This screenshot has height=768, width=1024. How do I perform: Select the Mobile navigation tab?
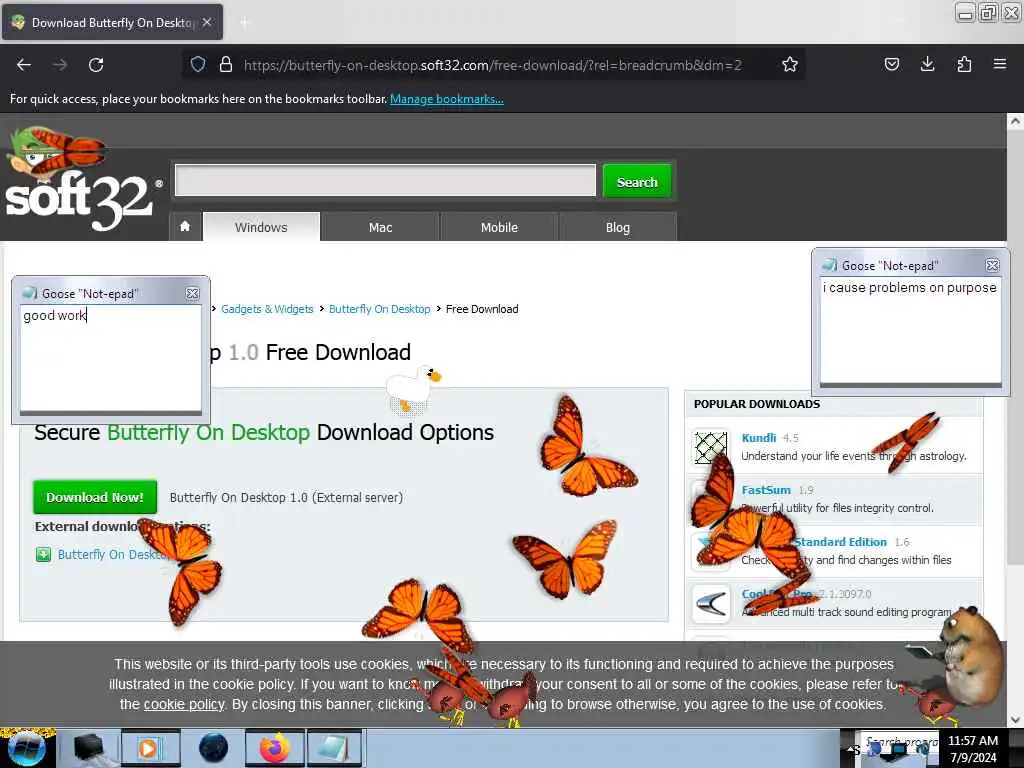pyautogui.click(x=499, y=227)
